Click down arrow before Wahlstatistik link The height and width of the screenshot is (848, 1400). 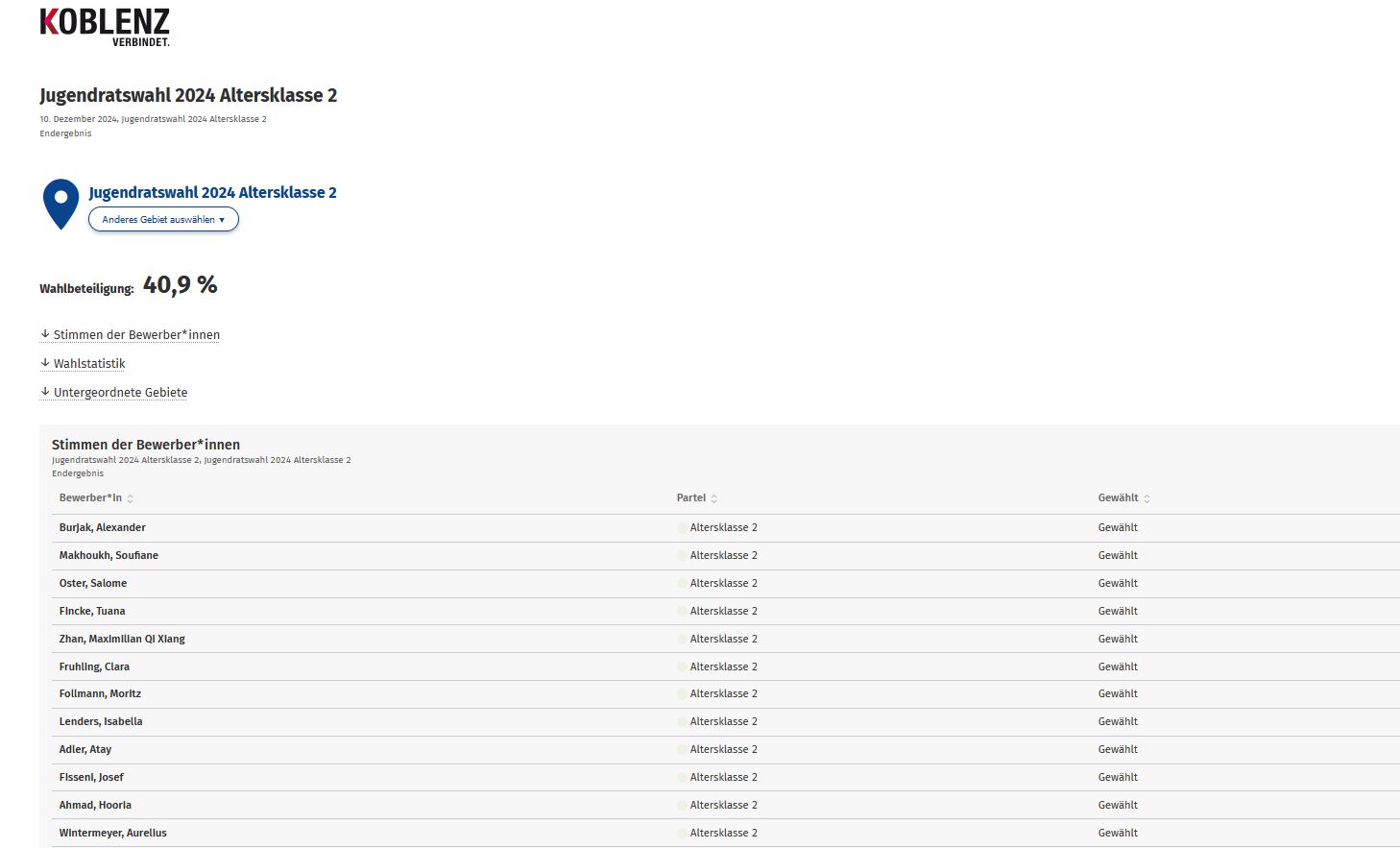click(x=45, y=363)
